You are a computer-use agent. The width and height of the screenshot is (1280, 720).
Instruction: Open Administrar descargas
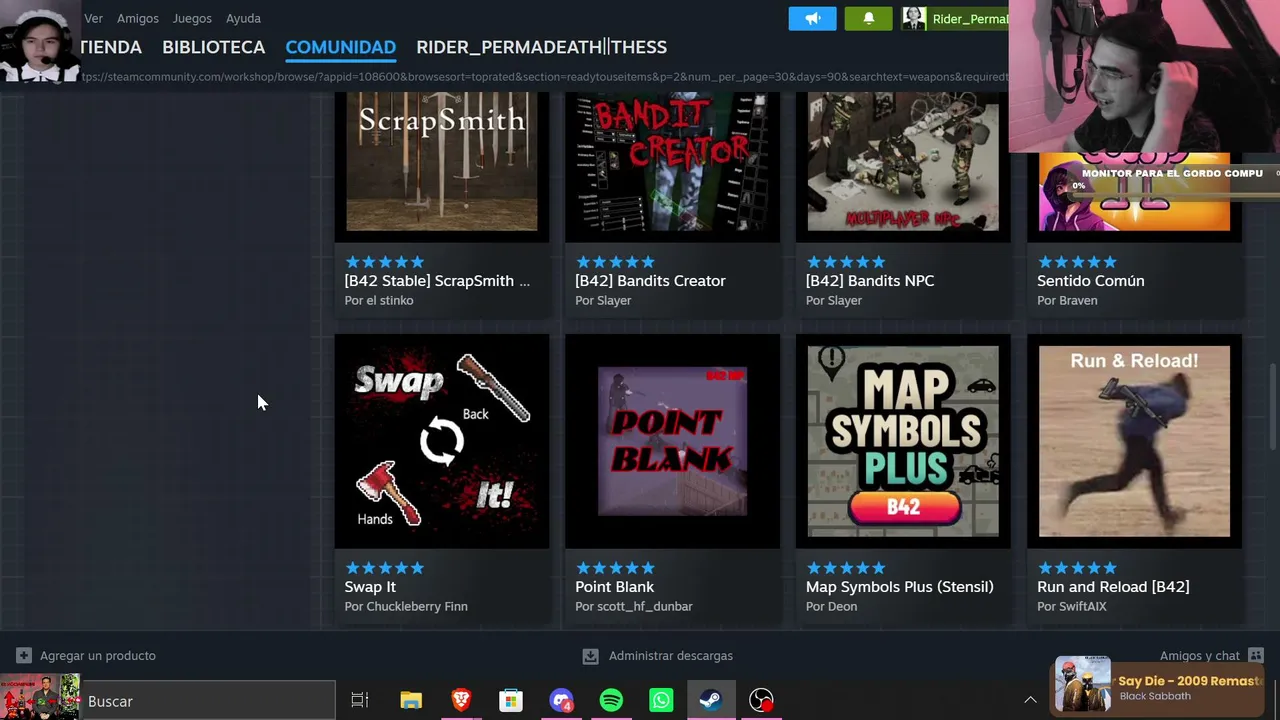coord(658,656)
